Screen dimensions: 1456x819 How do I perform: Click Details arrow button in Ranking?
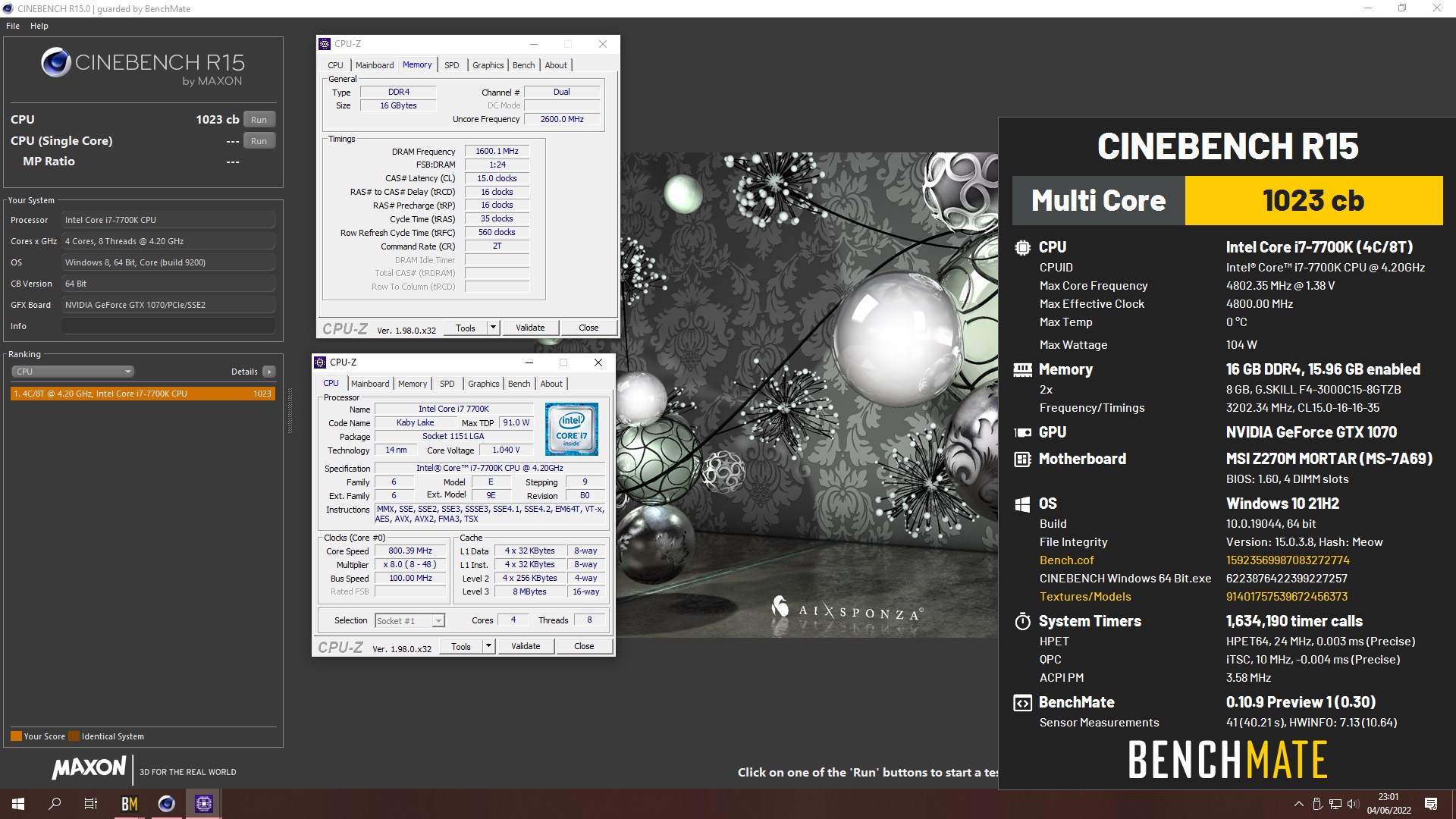coord(268,372)
